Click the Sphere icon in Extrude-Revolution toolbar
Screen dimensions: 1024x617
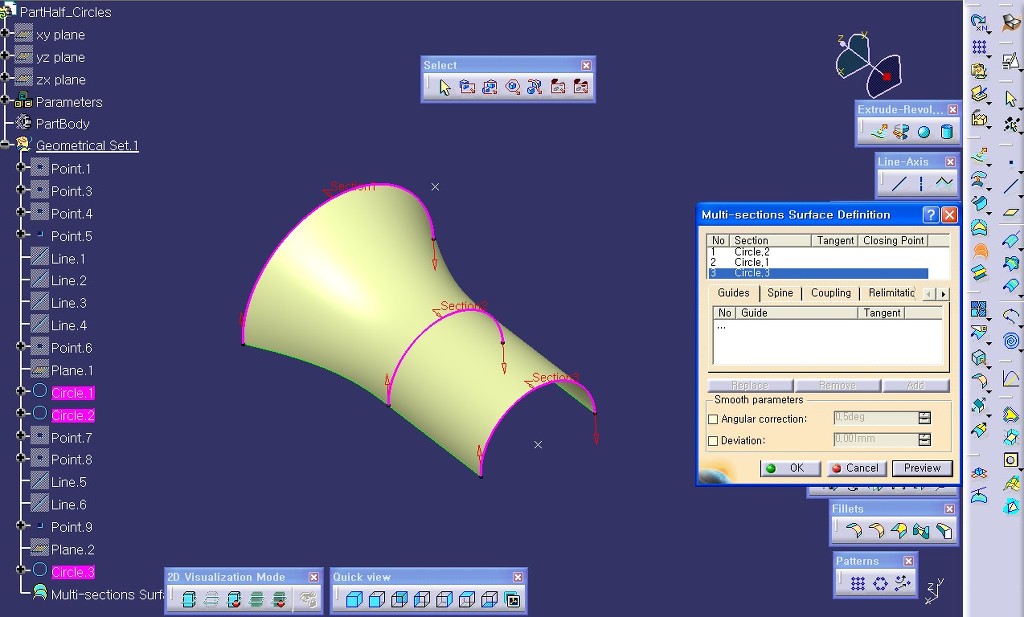(x=924, y=131)
